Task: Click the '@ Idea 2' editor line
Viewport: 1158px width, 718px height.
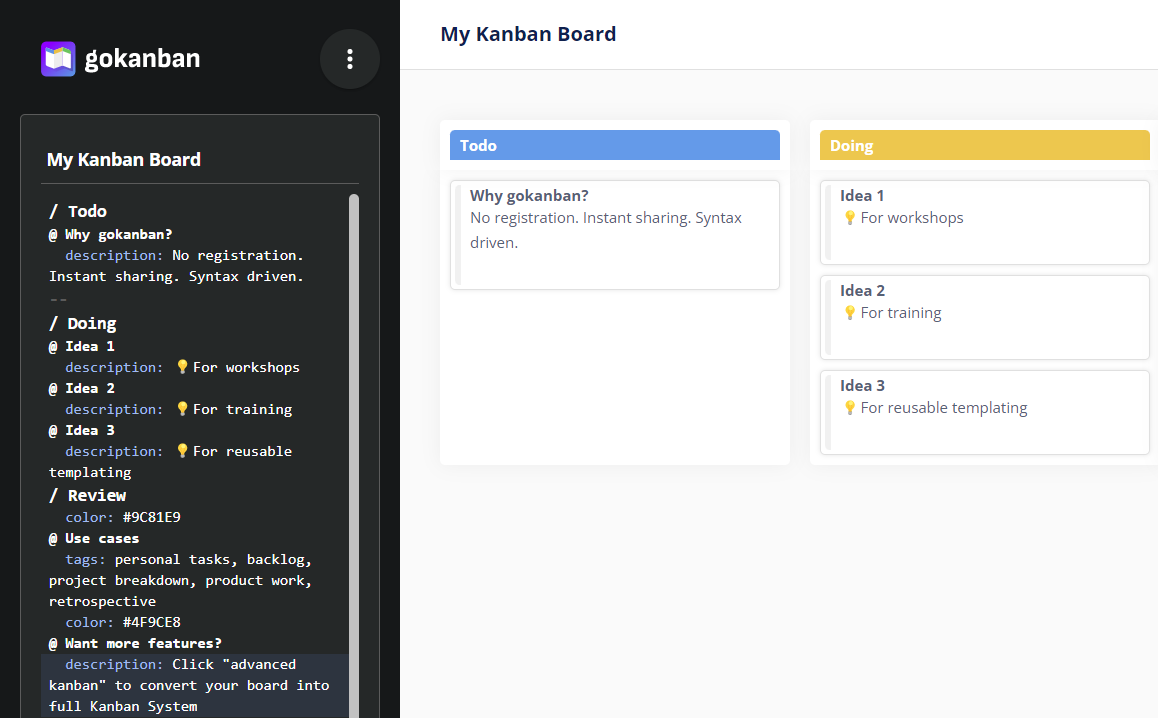Action: pos(82,389)
